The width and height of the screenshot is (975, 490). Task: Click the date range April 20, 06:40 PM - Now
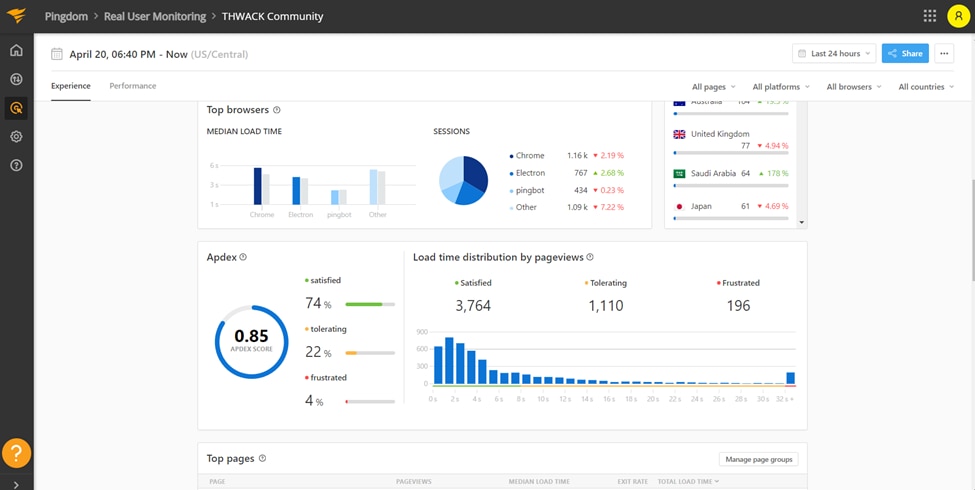point(128,54)
